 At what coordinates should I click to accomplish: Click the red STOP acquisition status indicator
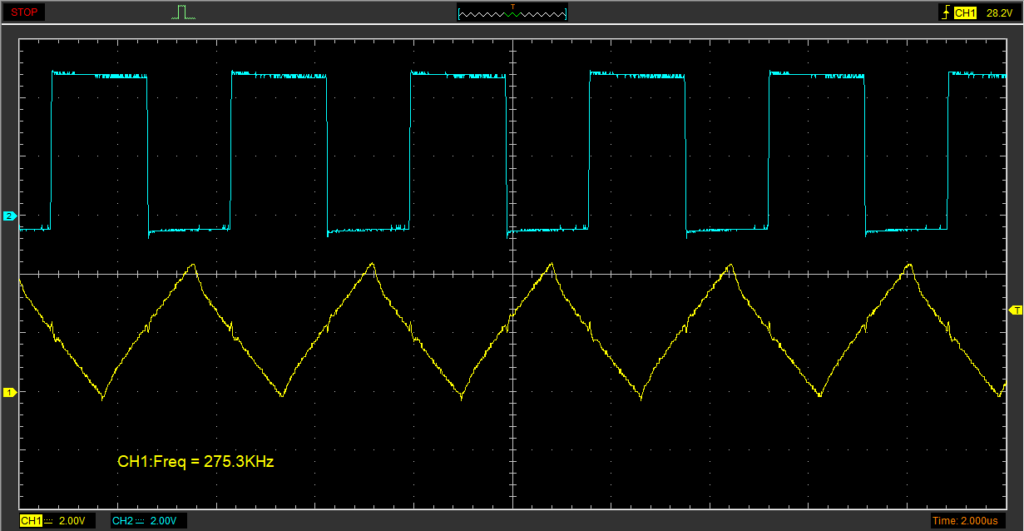25,13
